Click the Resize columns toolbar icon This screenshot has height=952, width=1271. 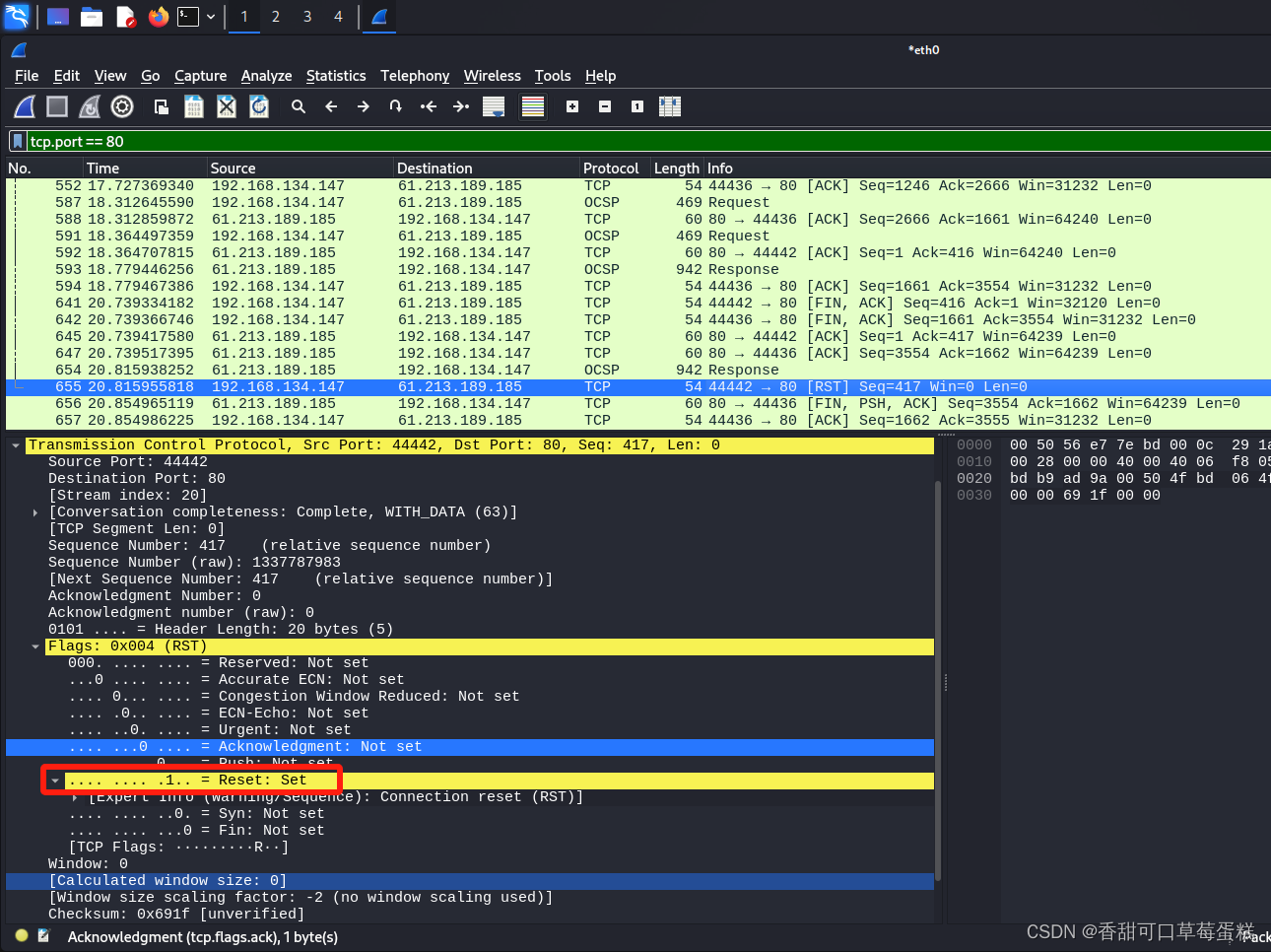(x=670, y=106)
